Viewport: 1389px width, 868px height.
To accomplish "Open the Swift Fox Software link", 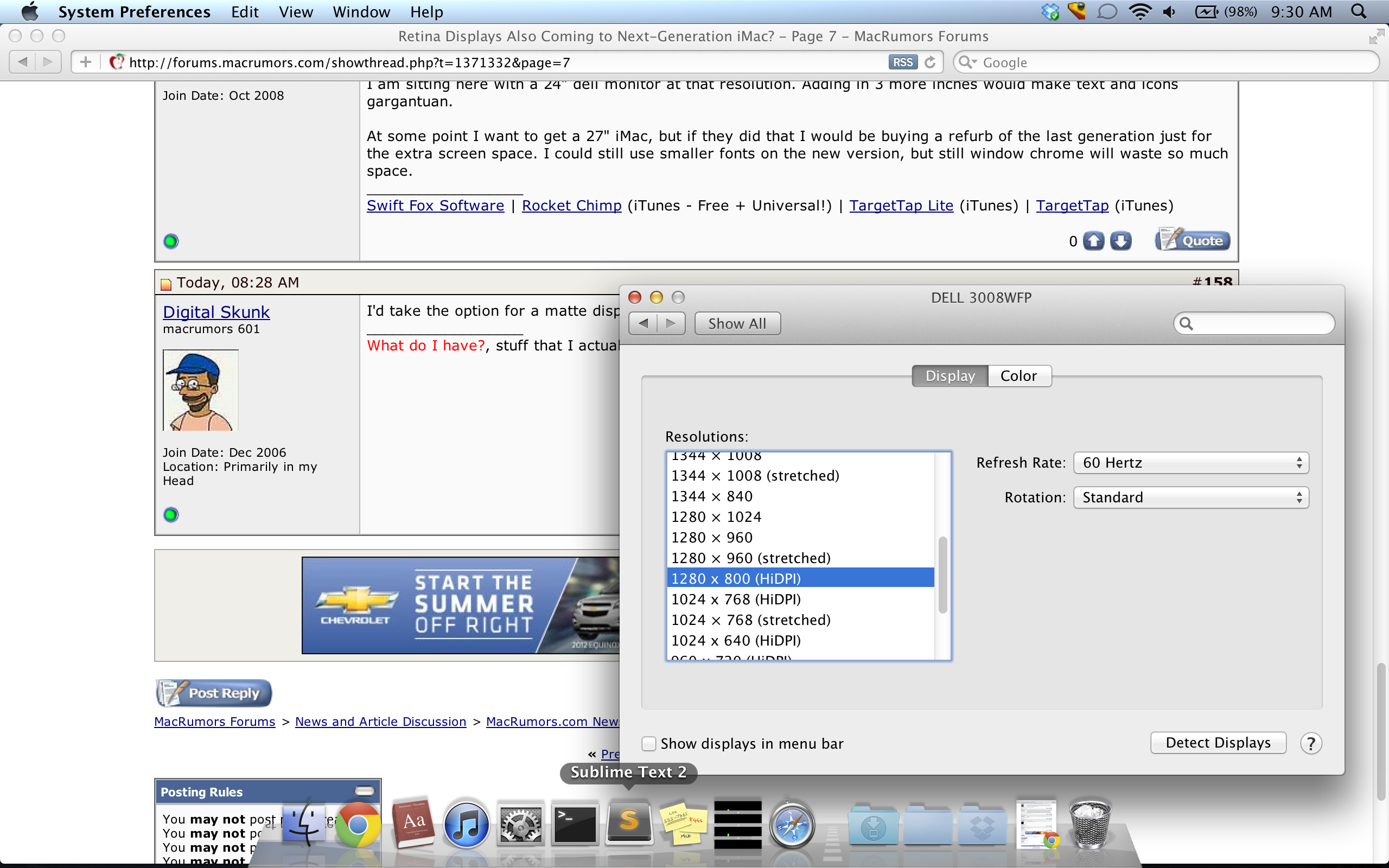I will click(435, 206).
